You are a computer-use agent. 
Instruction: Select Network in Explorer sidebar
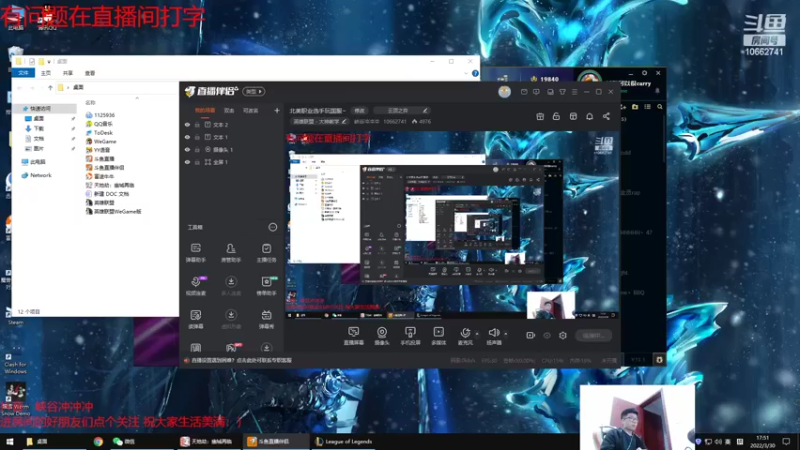coord(37,175)
